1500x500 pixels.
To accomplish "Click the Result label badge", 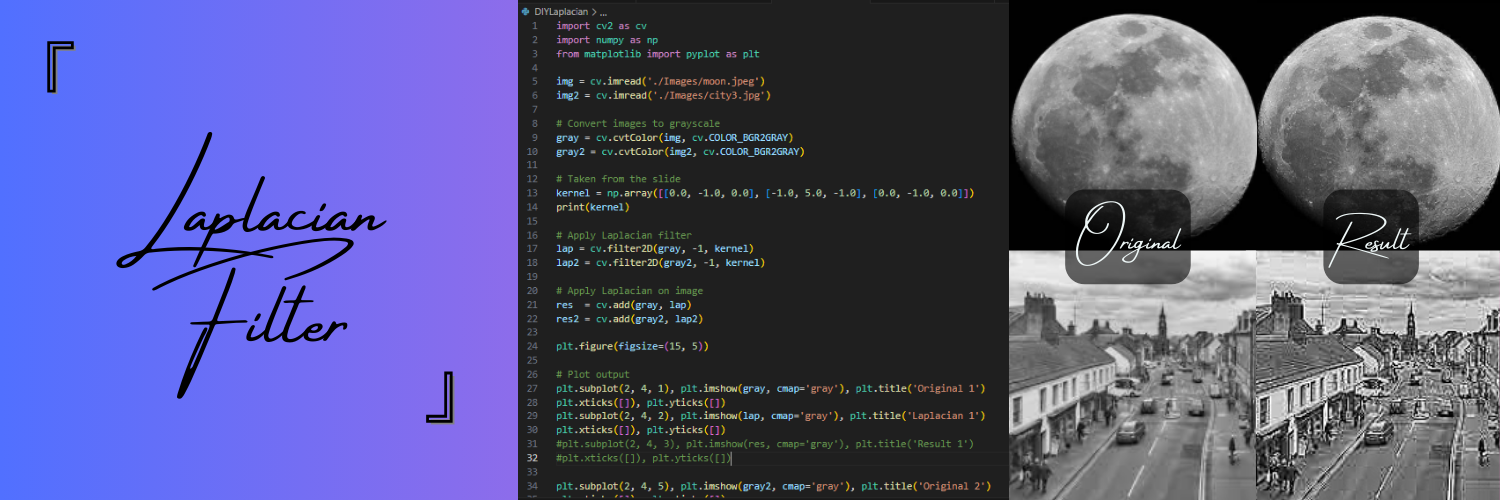I will click(x=1371, y=237).
